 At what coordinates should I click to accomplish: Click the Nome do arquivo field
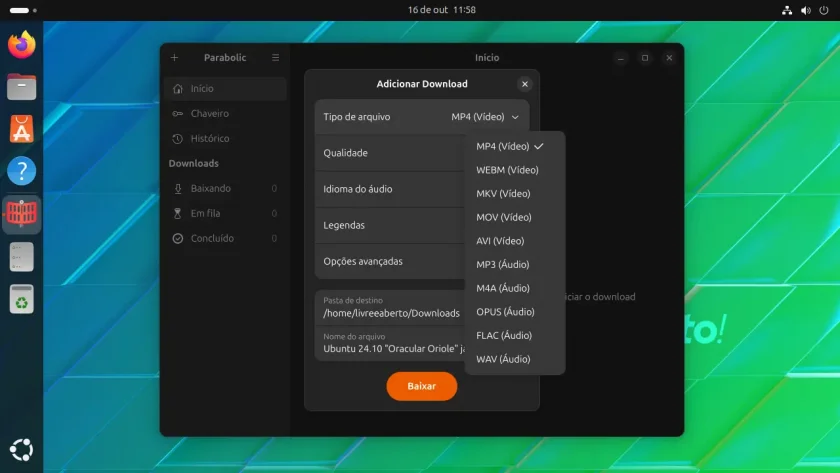pos(391,343)
